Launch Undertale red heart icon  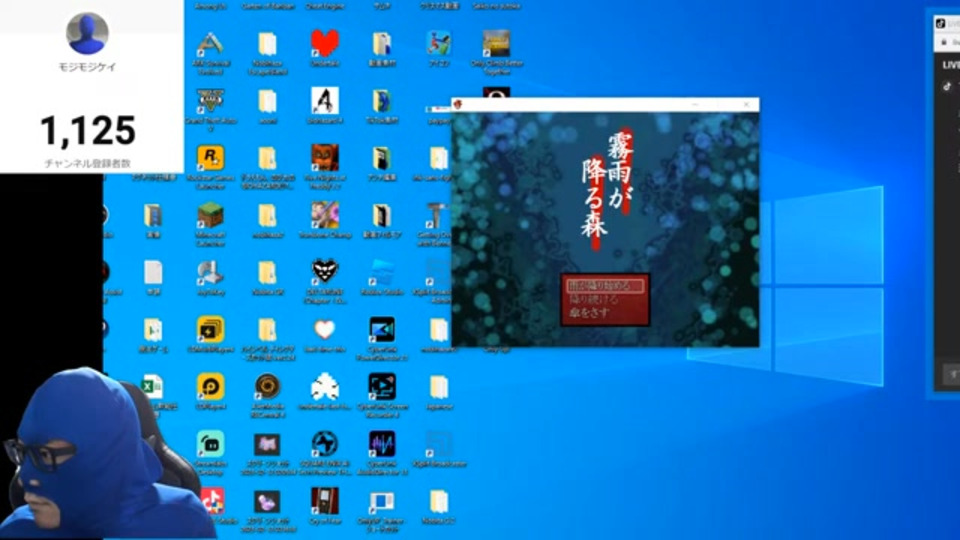[x=324, y=43]
